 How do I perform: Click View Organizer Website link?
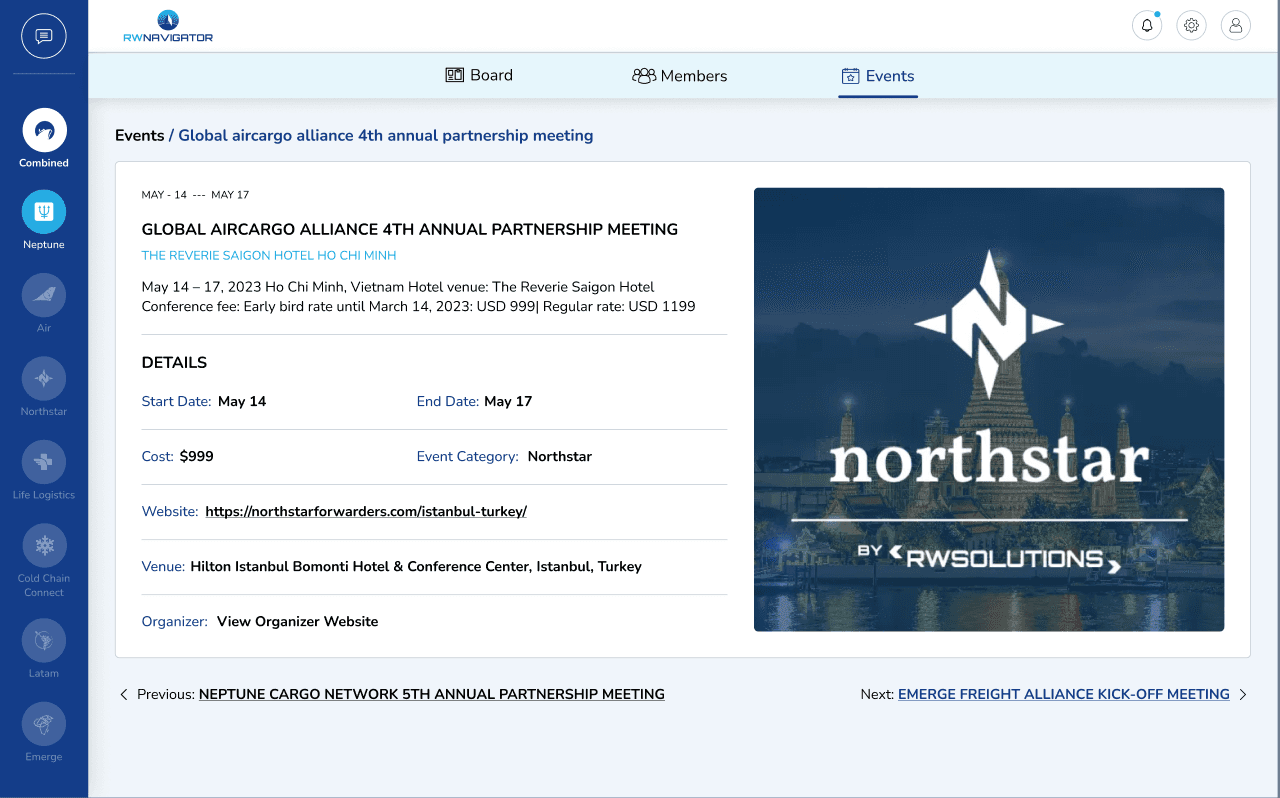[298, 622]
